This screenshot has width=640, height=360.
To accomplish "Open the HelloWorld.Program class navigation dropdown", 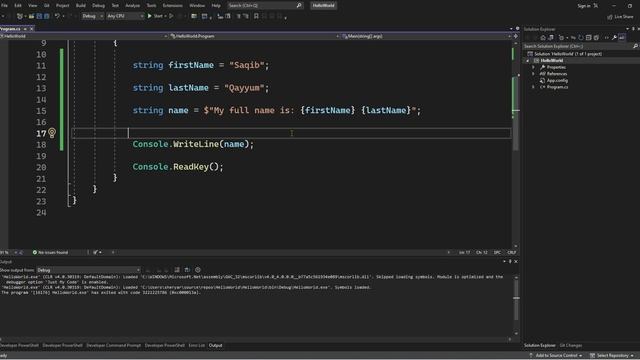I will click(255, 36).
